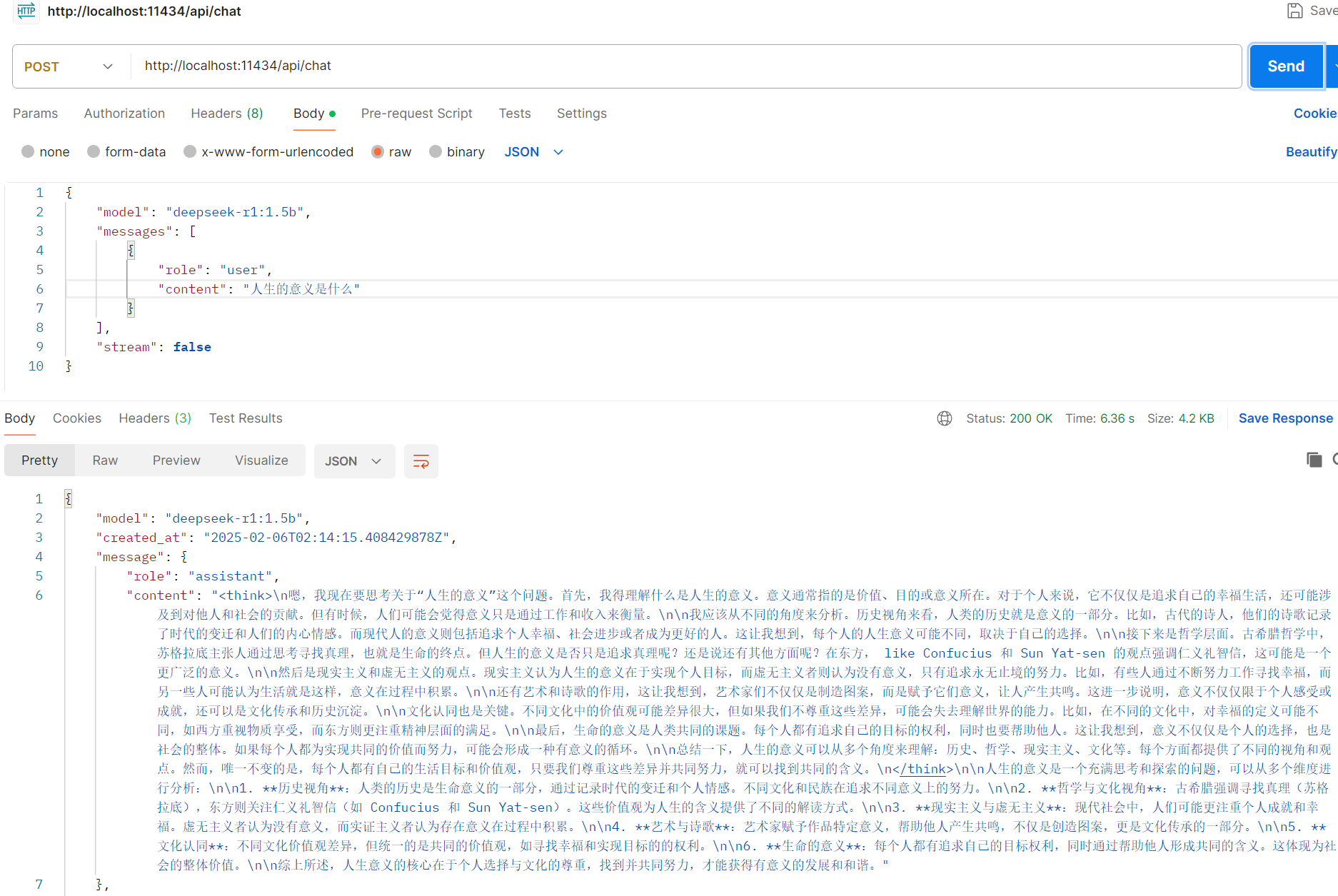
Task: Open the Params tab
Action: point(36,114)
